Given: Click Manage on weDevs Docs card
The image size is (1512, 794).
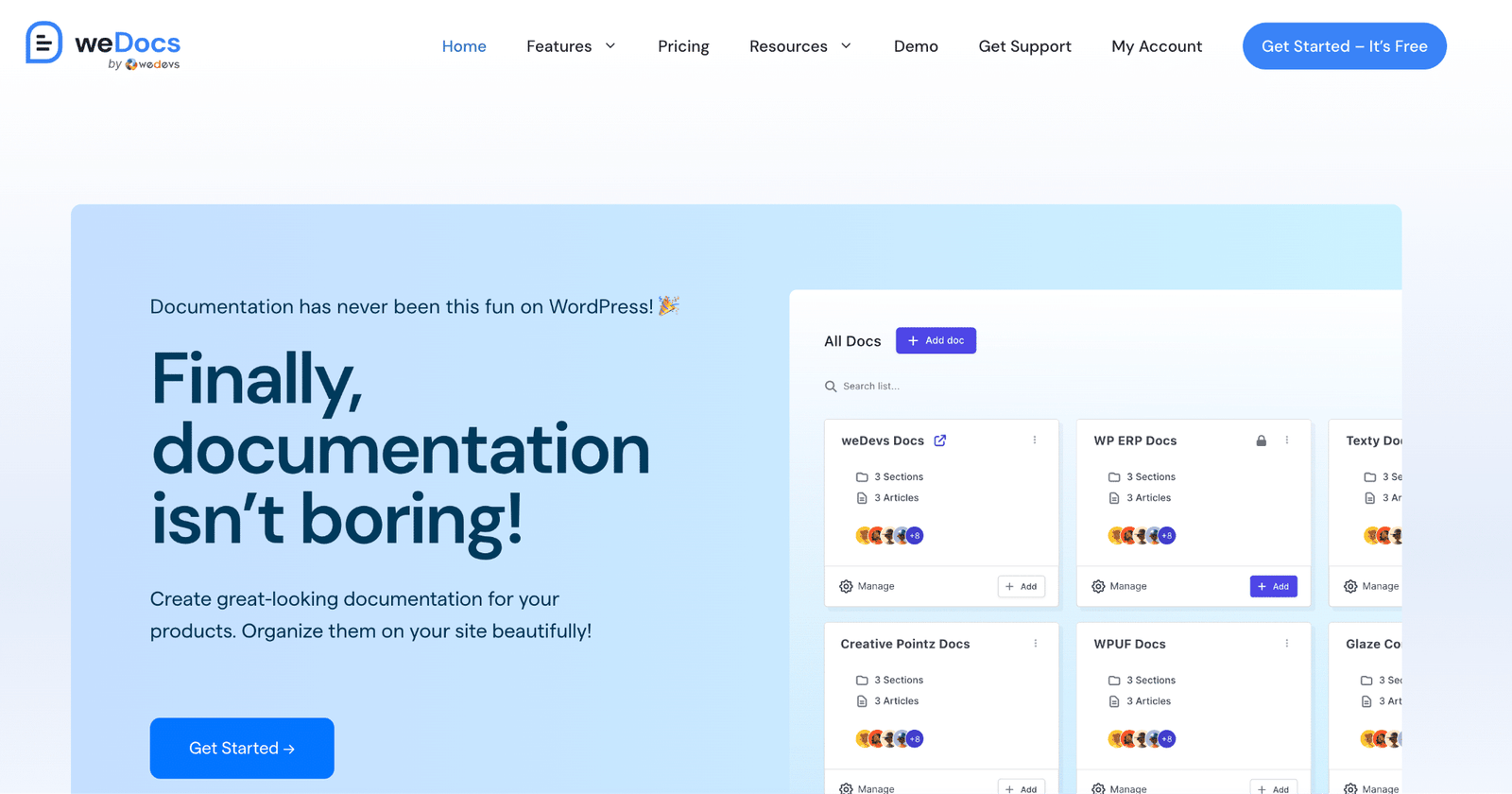Looking at the screenshot, I should (867, 586).
